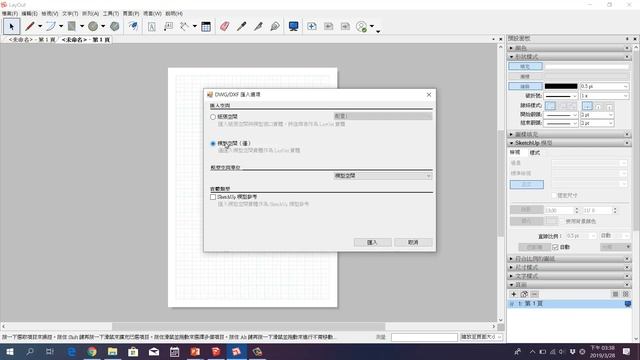Viewport: 640px width, 360px height.
Task: Open LayOut app from Windows taskbar
Action: (236, 351)
